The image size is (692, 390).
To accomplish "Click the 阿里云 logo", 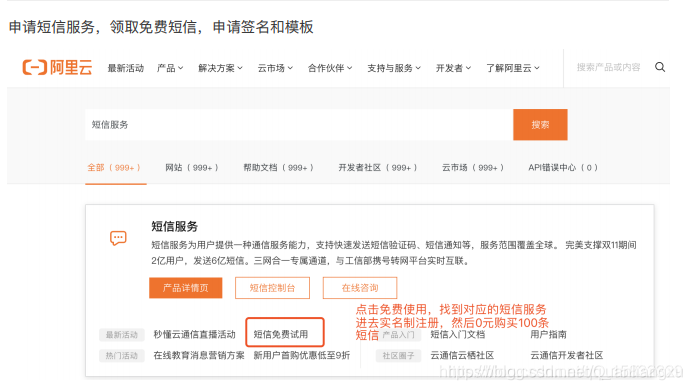I will pyautogui.click(x=57, y=68).
